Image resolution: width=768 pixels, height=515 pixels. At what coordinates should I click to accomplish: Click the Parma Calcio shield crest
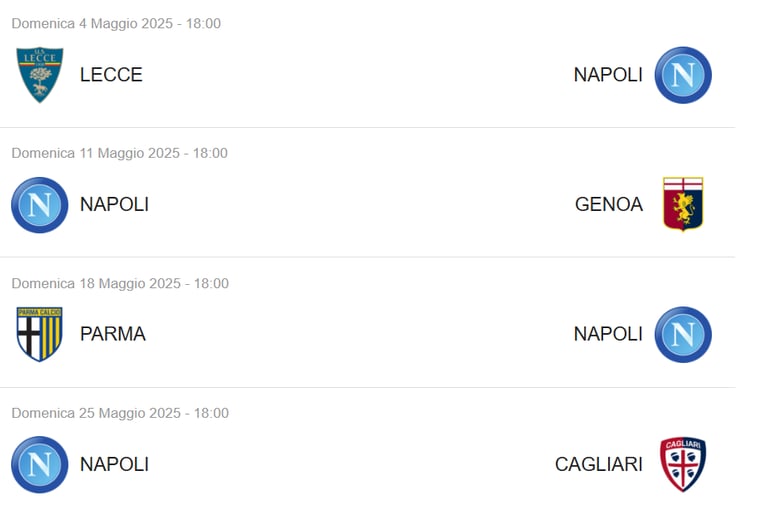(x=40, y=334)
